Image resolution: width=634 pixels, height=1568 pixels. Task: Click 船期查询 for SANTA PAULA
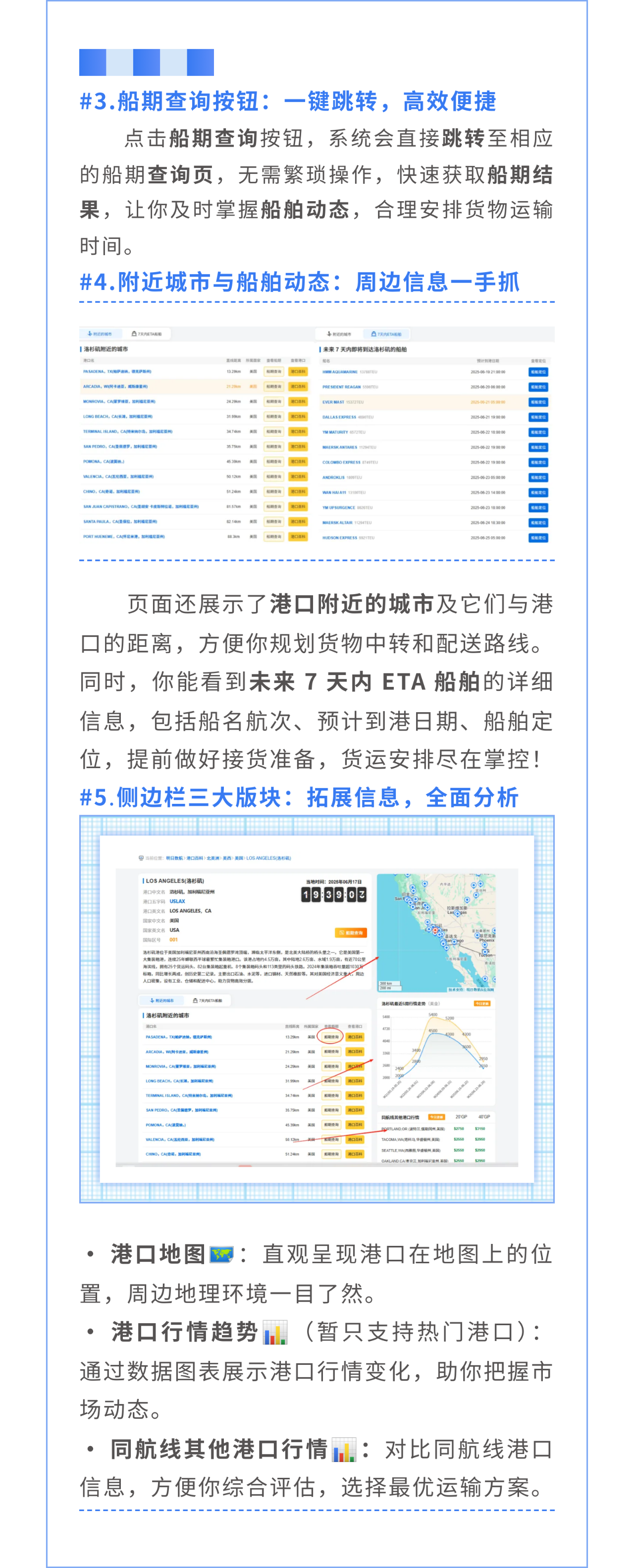coord(274,522)
